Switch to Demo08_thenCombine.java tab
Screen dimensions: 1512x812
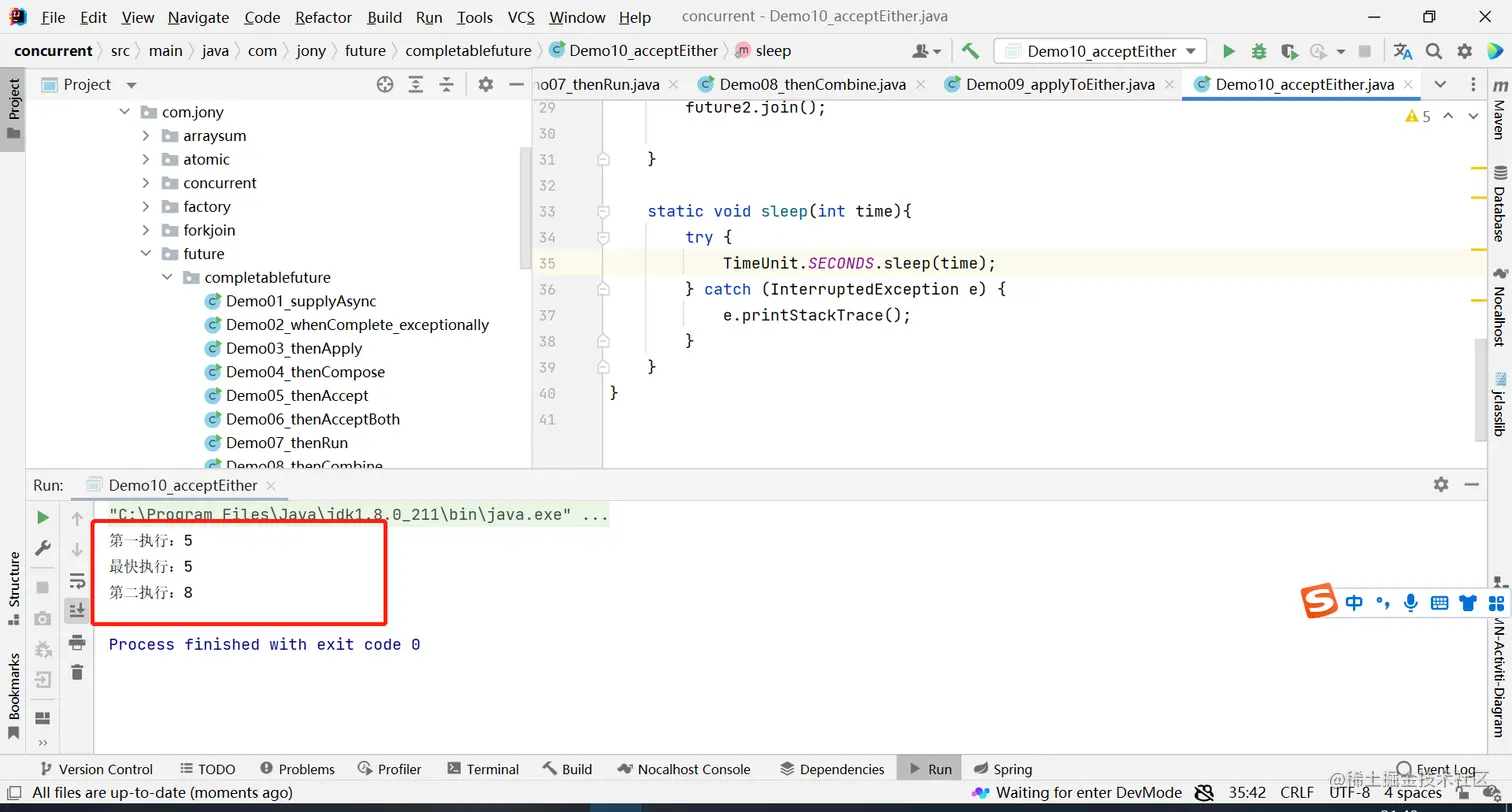point(813,84)
